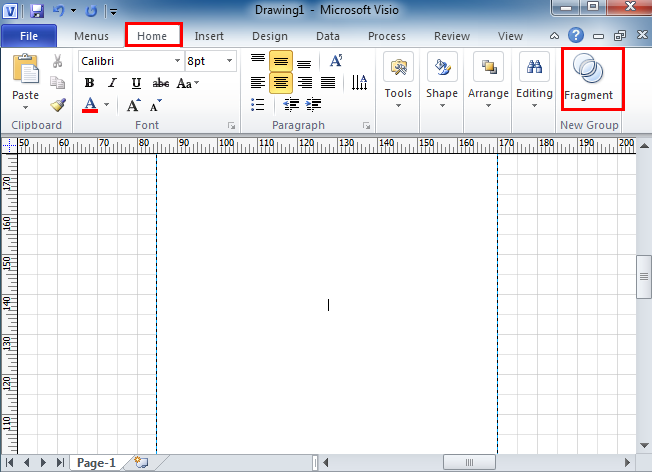The width and height of the screenshot is (652, 472).
Task: Click the Paste clipboard icon
Action: point(26,69)
